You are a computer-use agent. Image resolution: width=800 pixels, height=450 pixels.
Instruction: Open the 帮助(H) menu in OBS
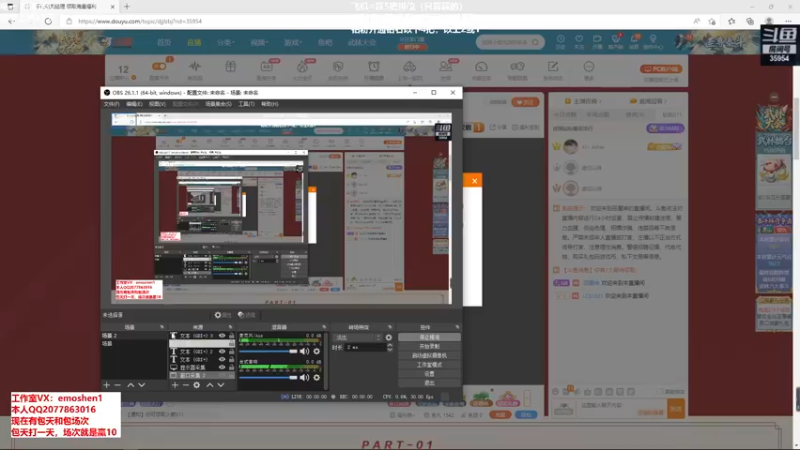[x=269, y=104]
